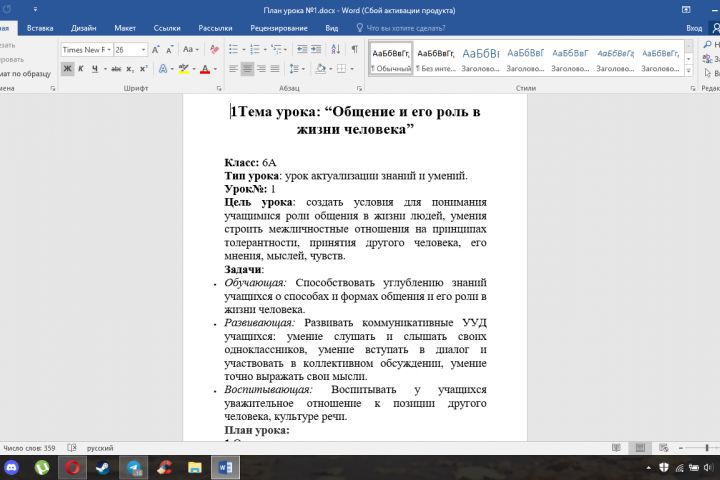The height and width of the screenshot is (480, 720).
Task: Open File Explorer from taskbar
Action: click(x=195, y=468)
